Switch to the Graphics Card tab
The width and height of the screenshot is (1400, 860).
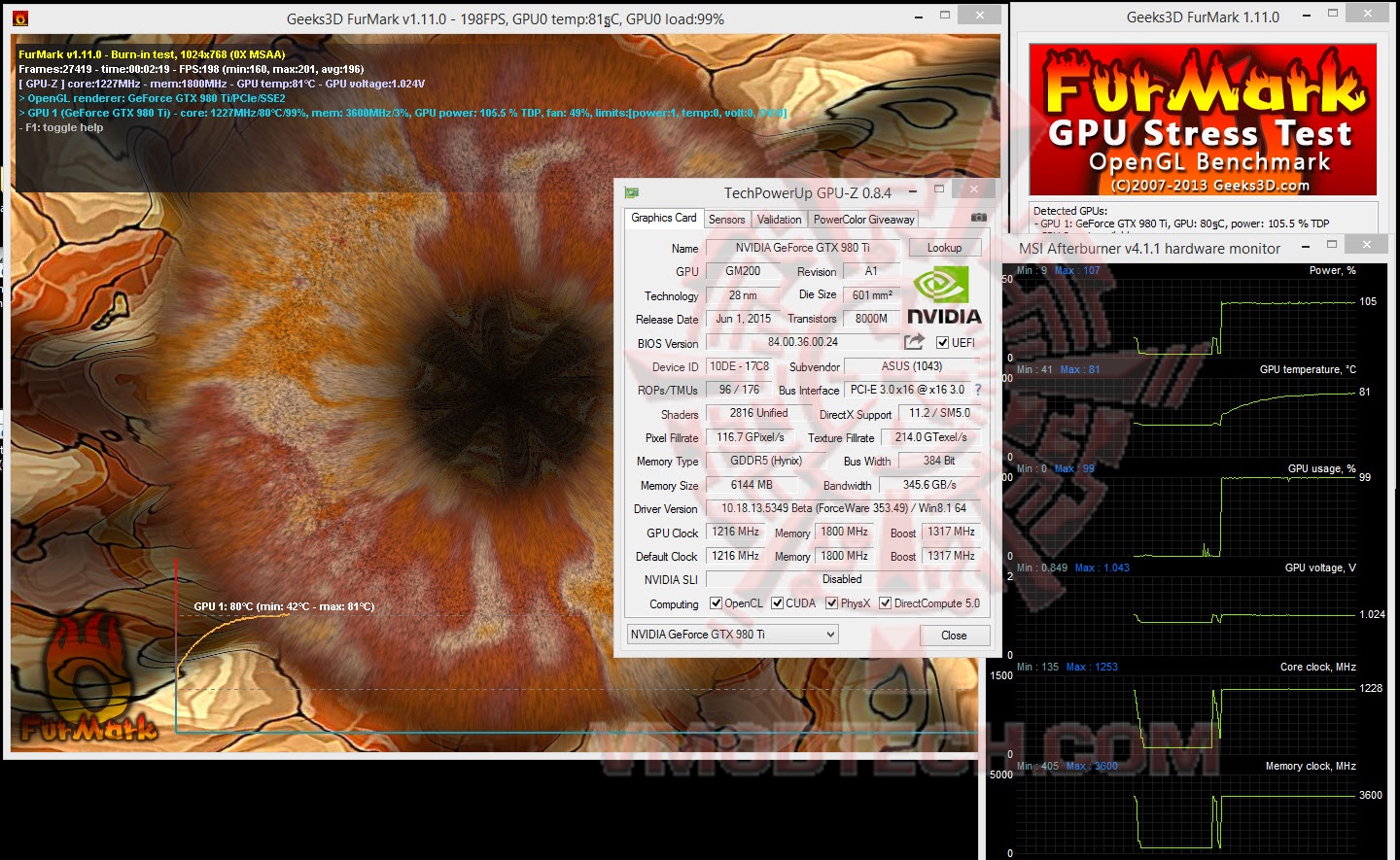(664, 218)
